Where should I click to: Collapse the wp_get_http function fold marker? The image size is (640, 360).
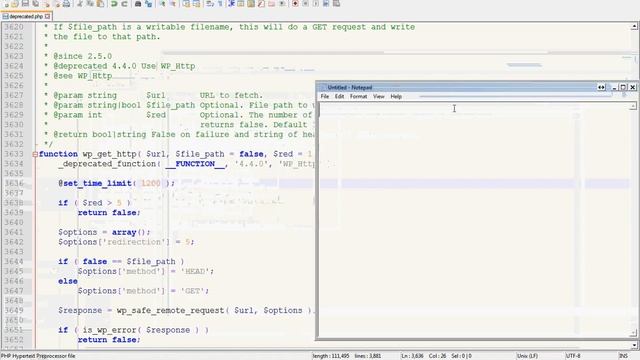tap(35, 154)
